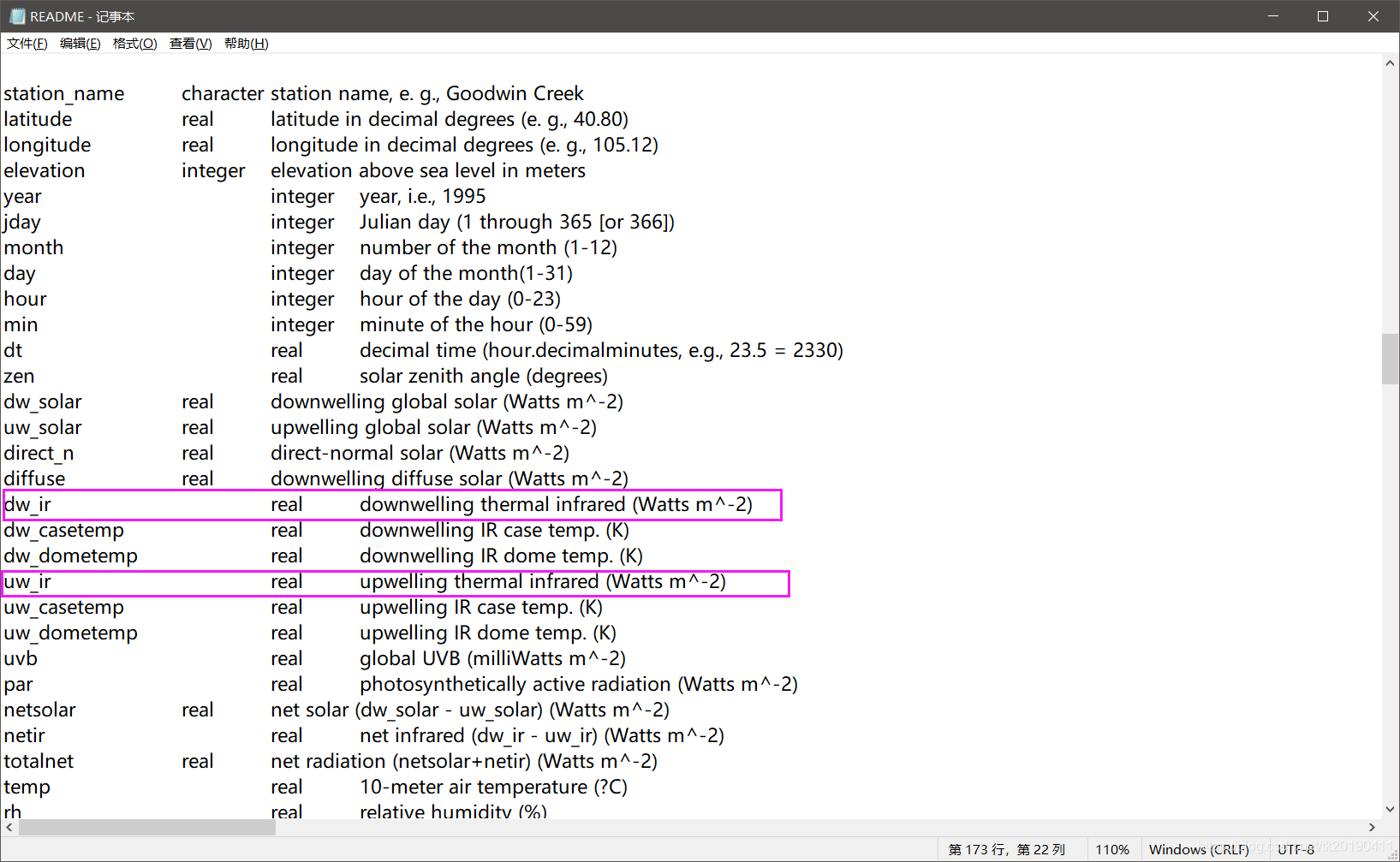Click the vertical scrollbar down arrow
The image size is (1400, 862).
click(1390, 809)
